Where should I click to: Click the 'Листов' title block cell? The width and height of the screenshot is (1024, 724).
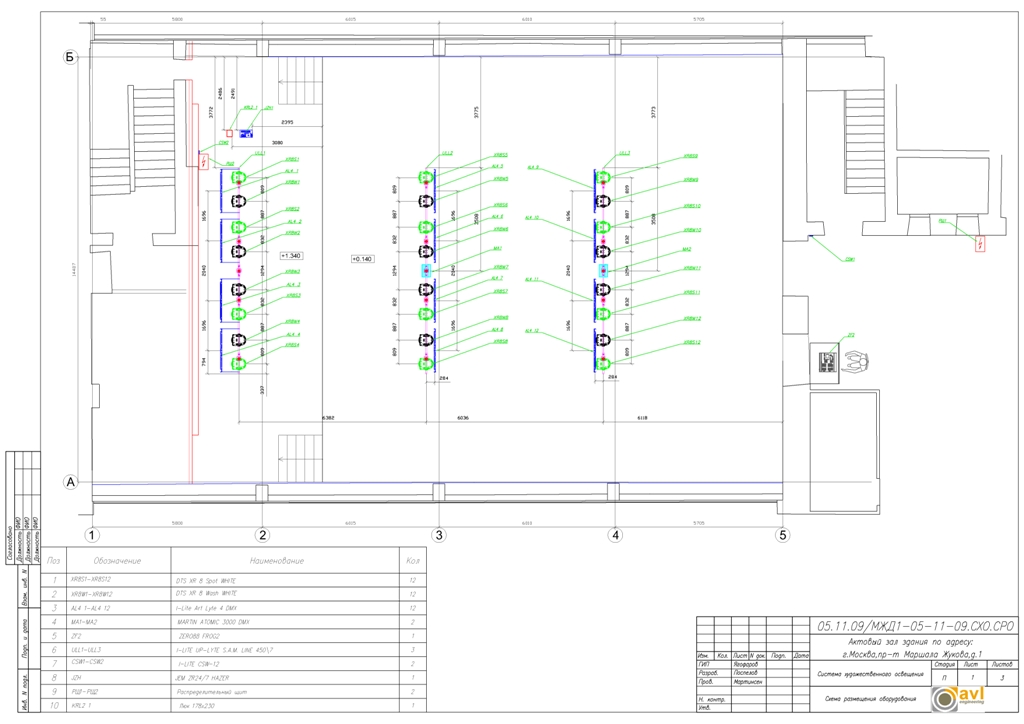pyautogui.click(x=1002, y=664)
